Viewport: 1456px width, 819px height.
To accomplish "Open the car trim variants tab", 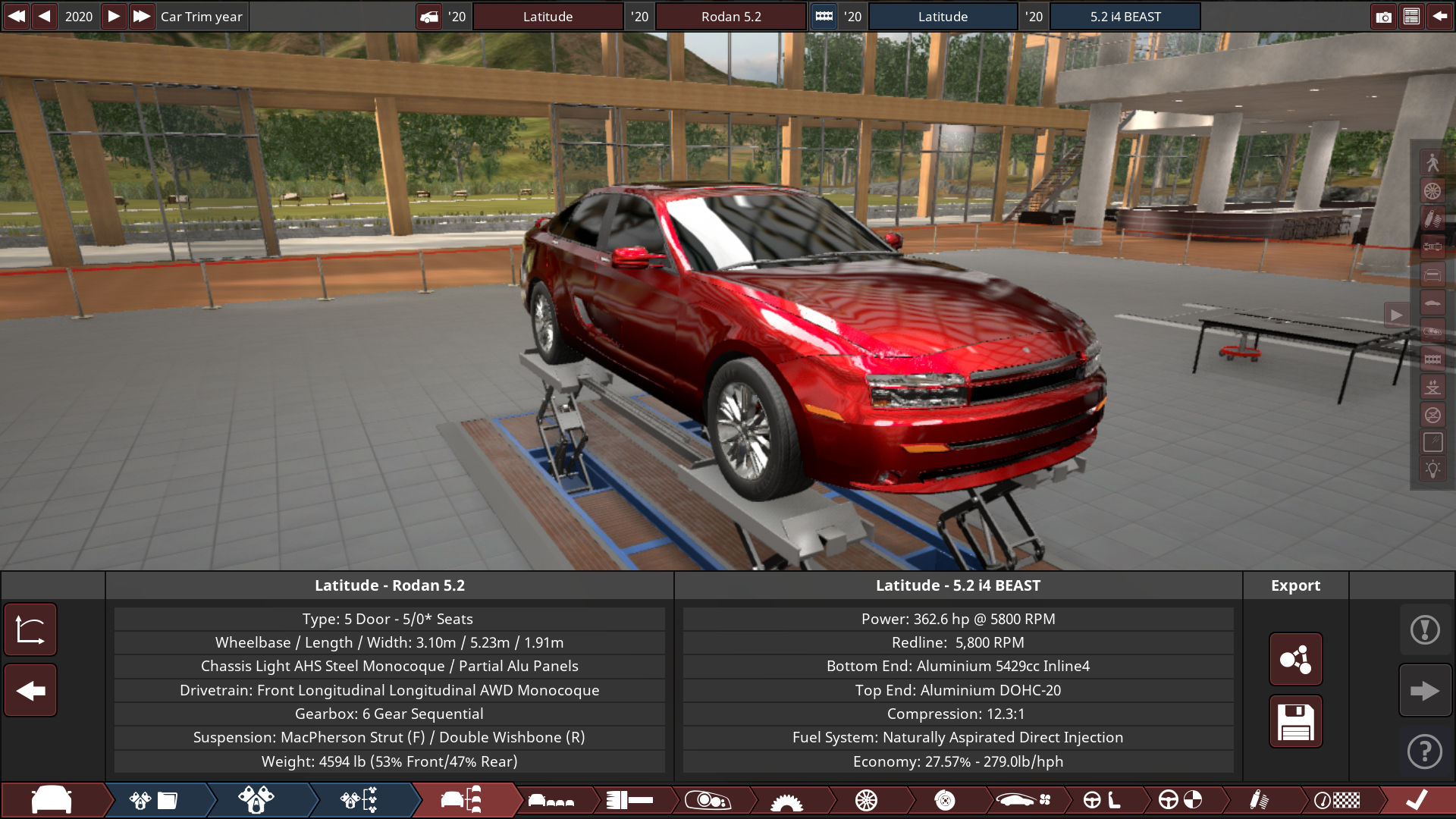I will click(461, 800).
